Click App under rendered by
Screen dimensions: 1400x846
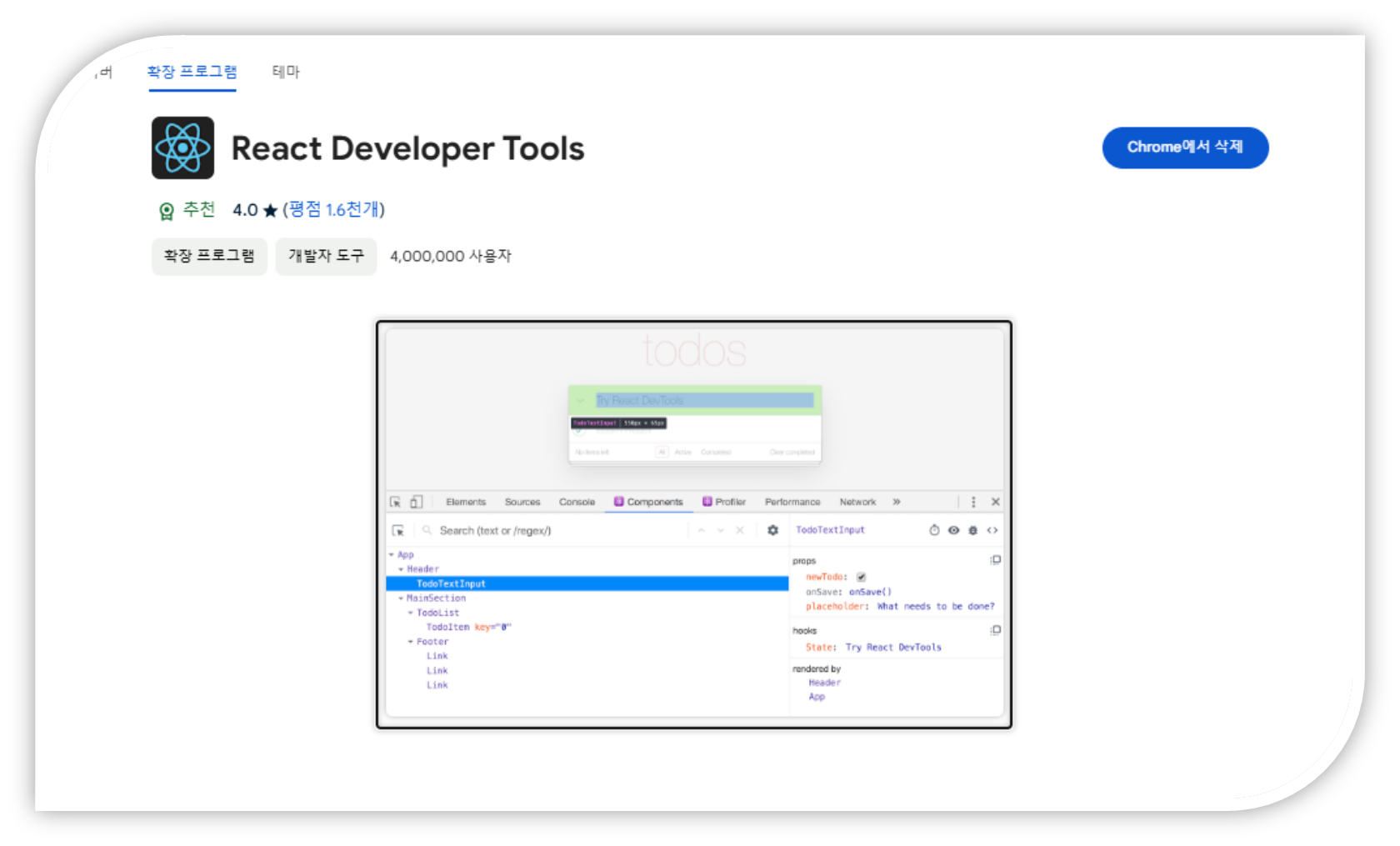click(x=817, y=697)
